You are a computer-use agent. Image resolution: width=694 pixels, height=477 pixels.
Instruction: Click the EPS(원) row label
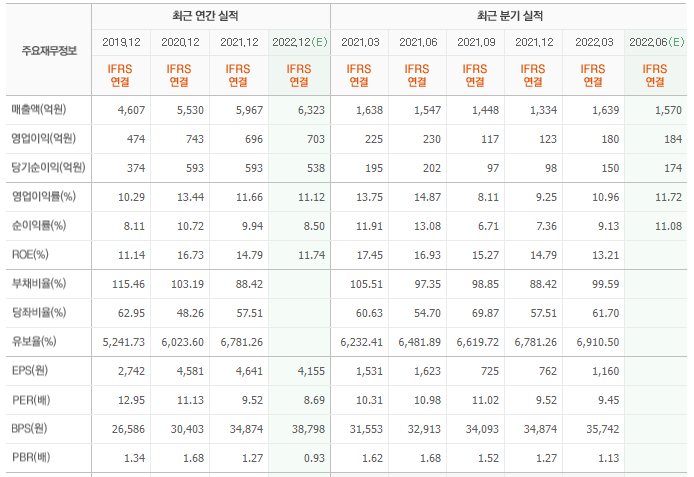[30, 370]
